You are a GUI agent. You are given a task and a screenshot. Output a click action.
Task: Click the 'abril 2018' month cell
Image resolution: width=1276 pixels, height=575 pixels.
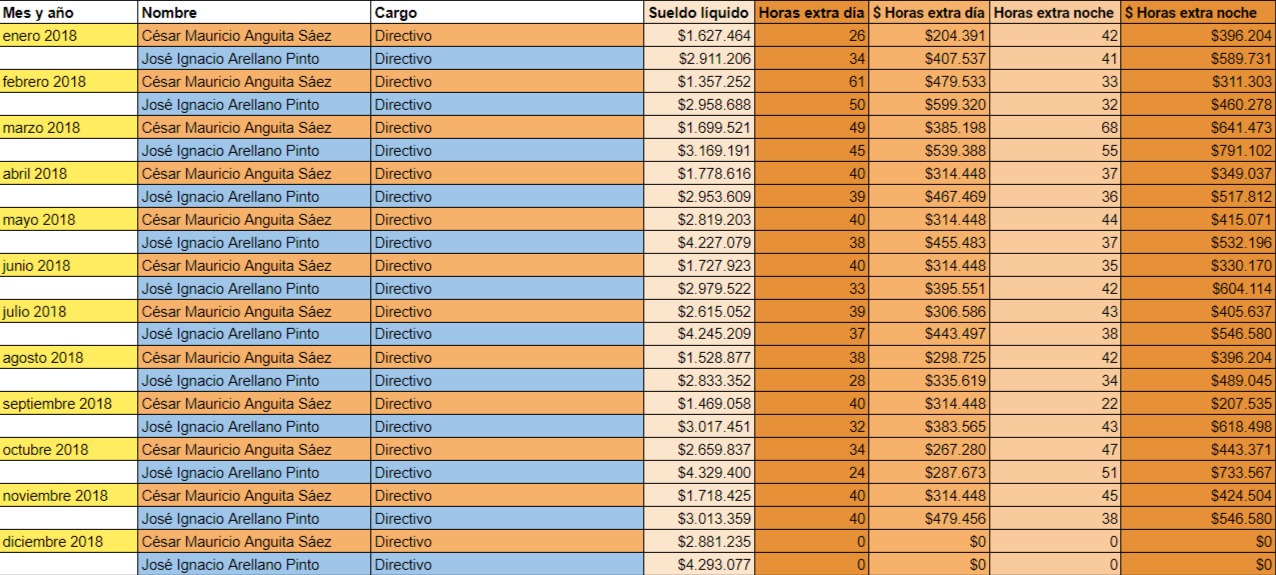(69, 174)
